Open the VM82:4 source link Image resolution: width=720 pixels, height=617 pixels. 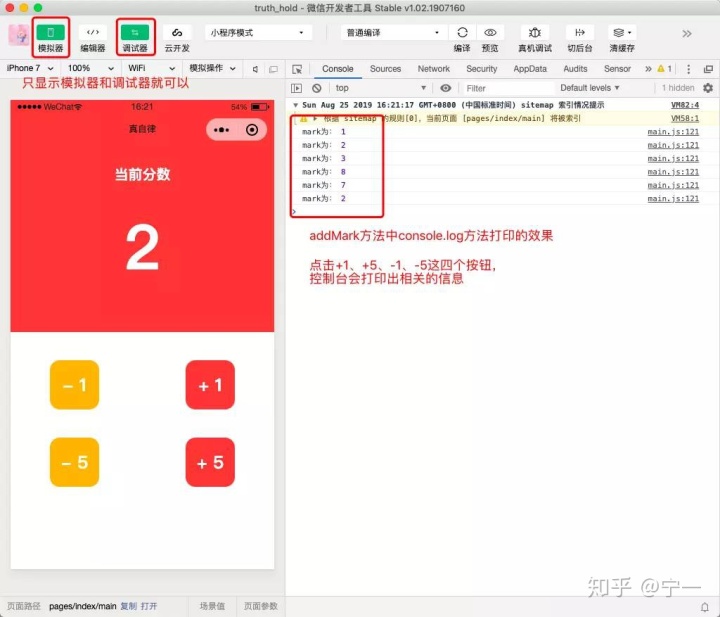point(685,105)
